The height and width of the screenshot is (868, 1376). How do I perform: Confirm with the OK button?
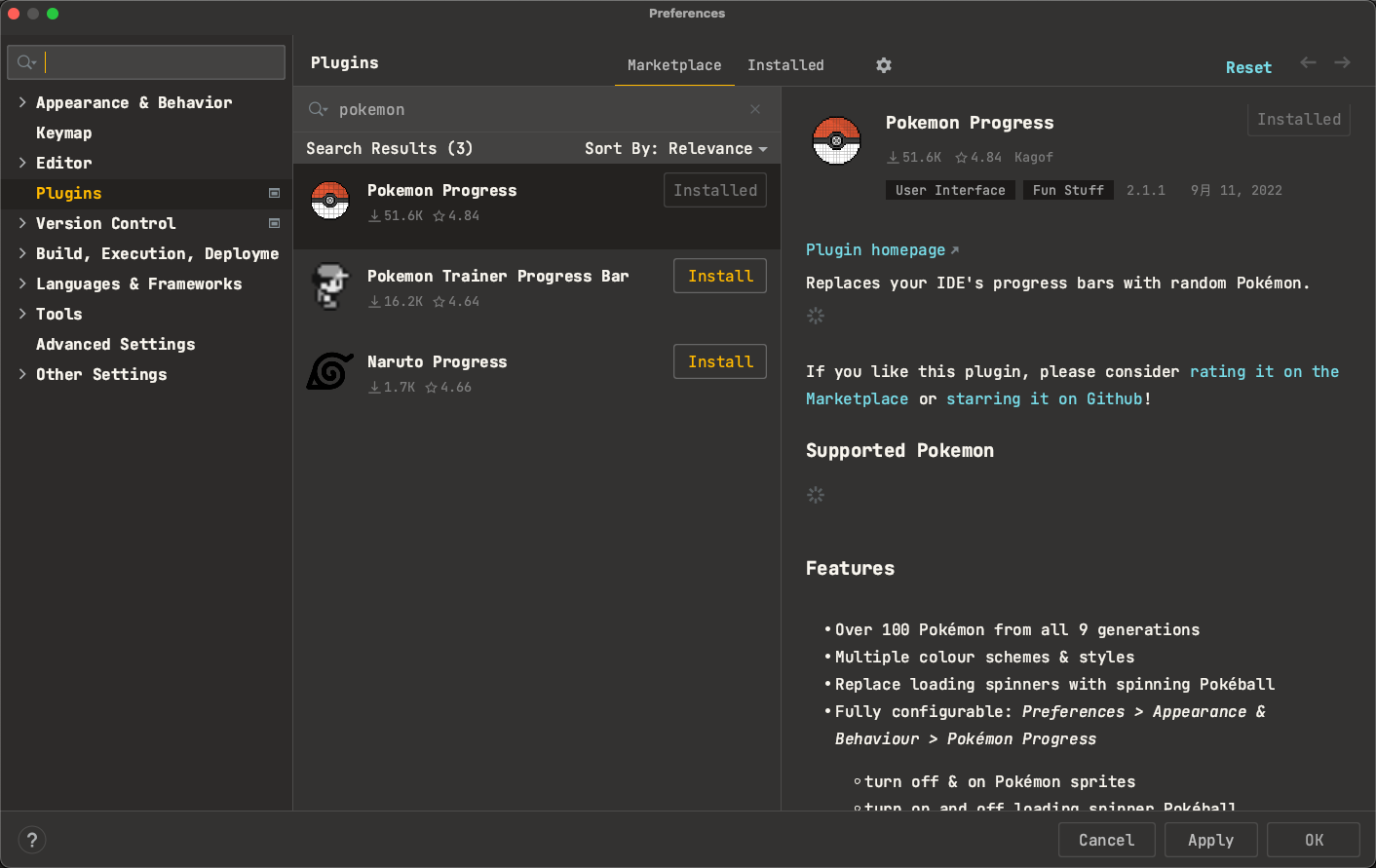(1314, 840)
